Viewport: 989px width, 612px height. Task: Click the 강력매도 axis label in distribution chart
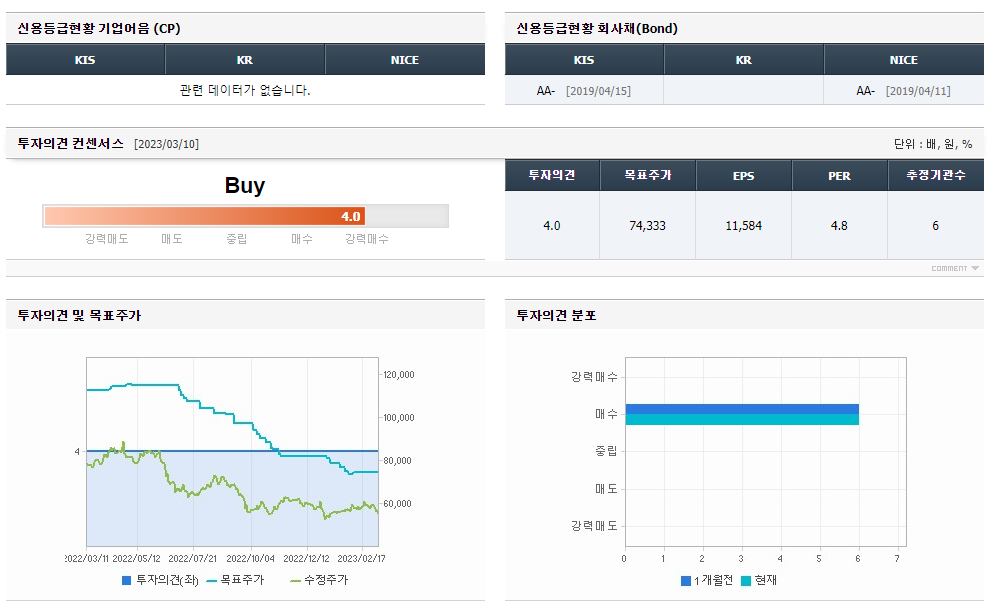[594, 526]
